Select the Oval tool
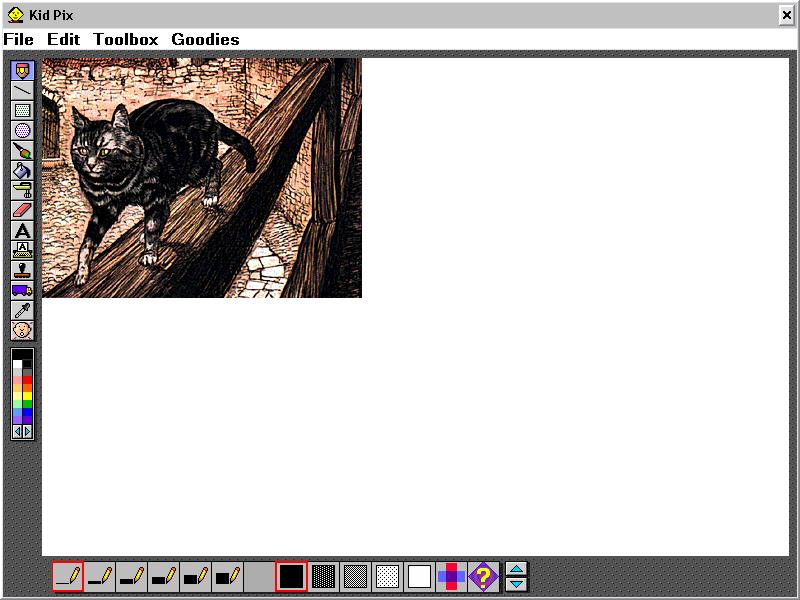The image size is (800, 600). [22, 131]
